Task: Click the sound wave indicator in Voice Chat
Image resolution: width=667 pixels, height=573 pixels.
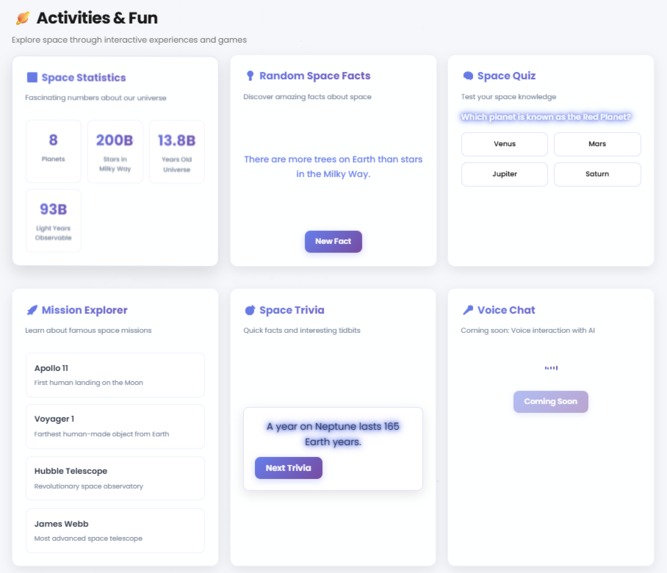Action: (551, 368)
